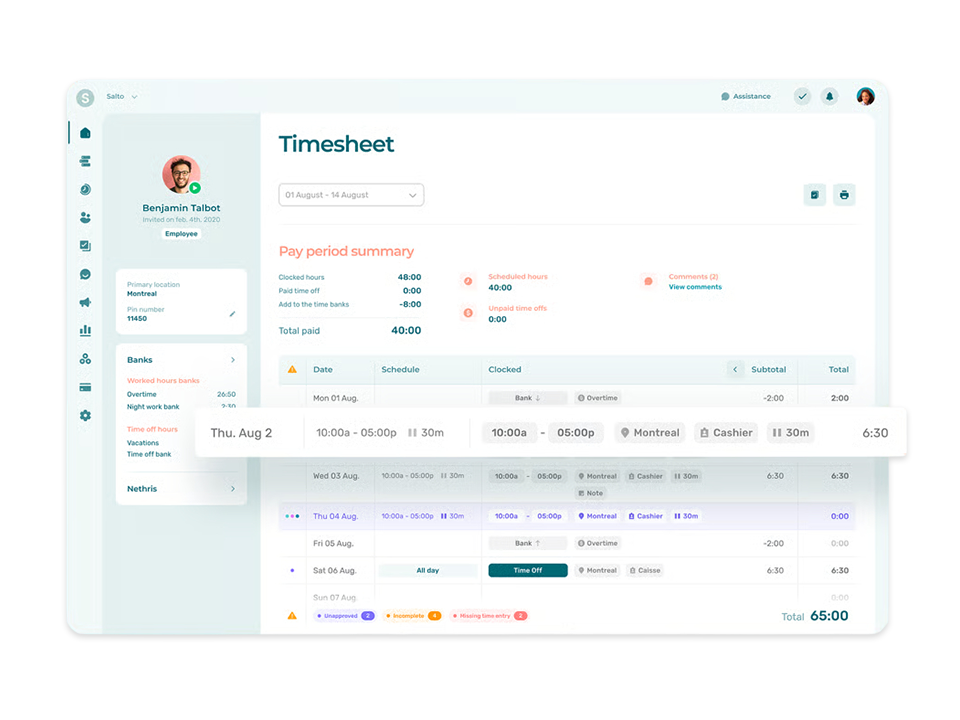960x720 pixels.
Task: Toggle the Unapproved filter chip
Action: click(x=345, y=616)
